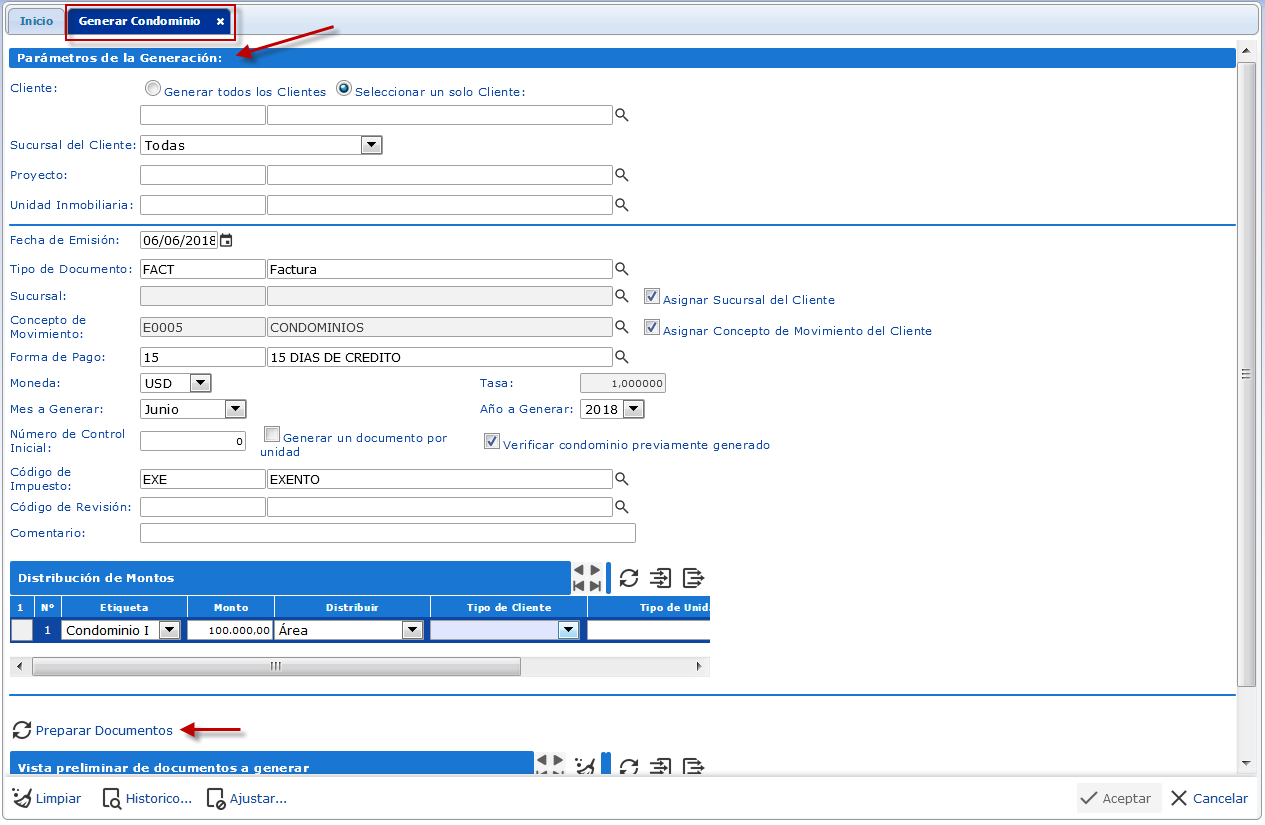Toggle 'Verificar condominio previamente generado' checkbox

(492, 442)
